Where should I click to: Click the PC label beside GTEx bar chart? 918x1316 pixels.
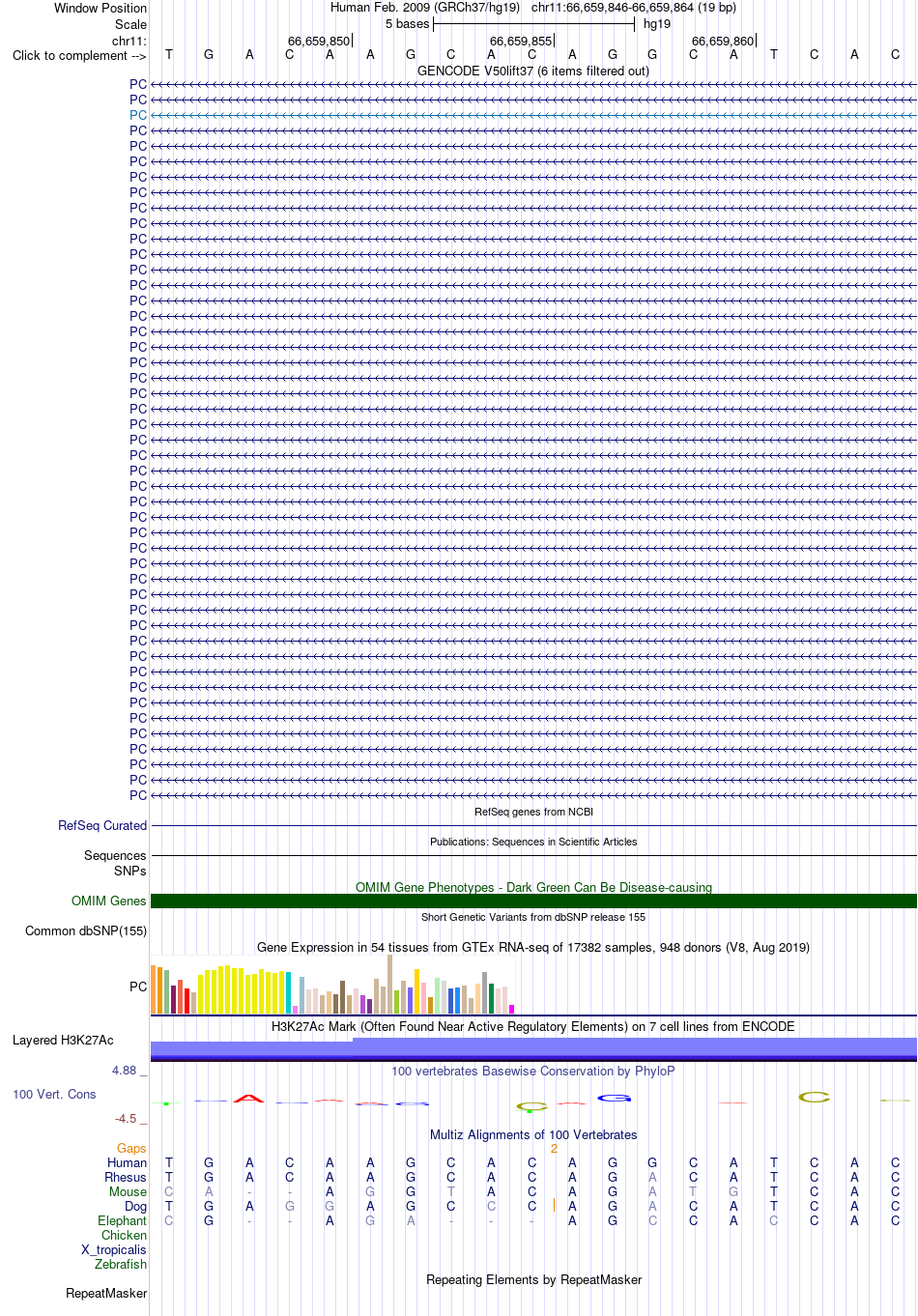click(138, 987)
